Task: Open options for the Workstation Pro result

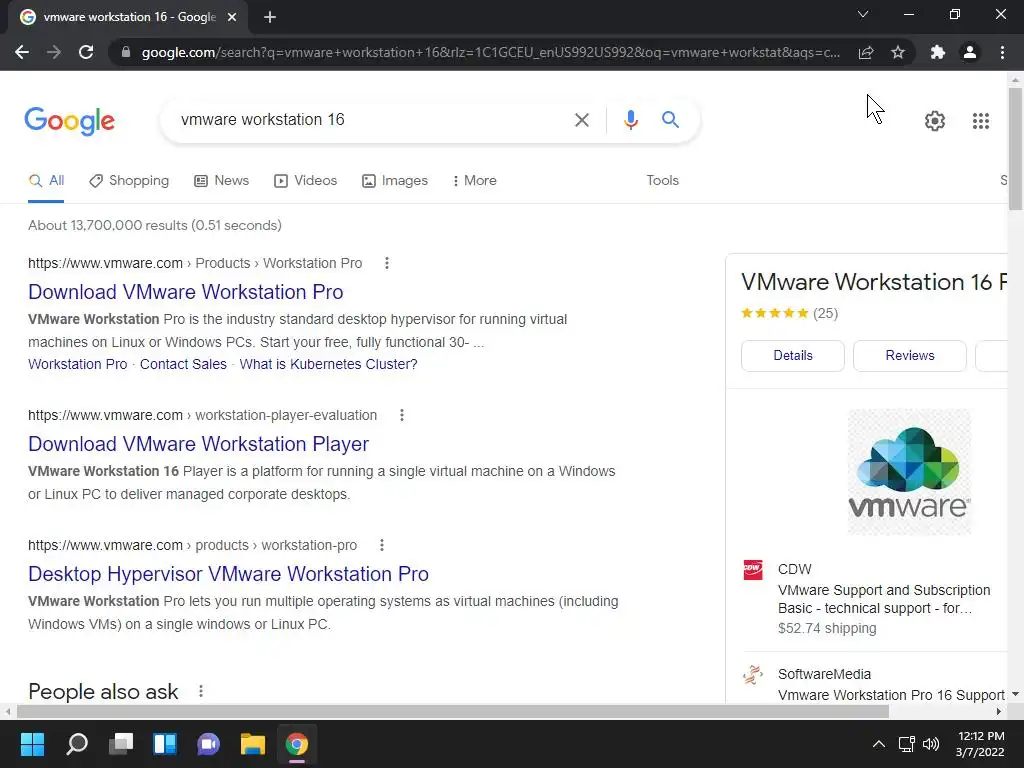Action: click(x=387, y=263)
